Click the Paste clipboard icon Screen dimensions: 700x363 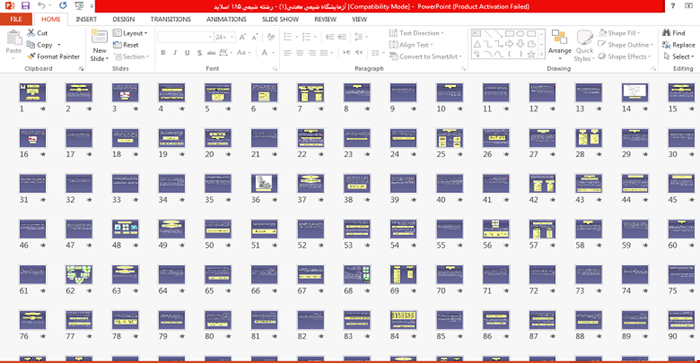(13, 38)
